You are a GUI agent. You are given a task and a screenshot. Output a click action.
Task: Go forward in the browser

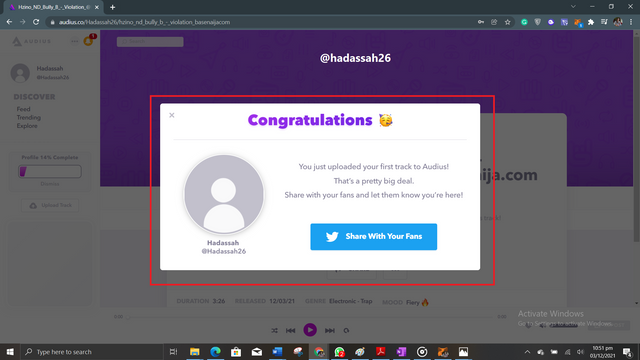pos(22,22)
